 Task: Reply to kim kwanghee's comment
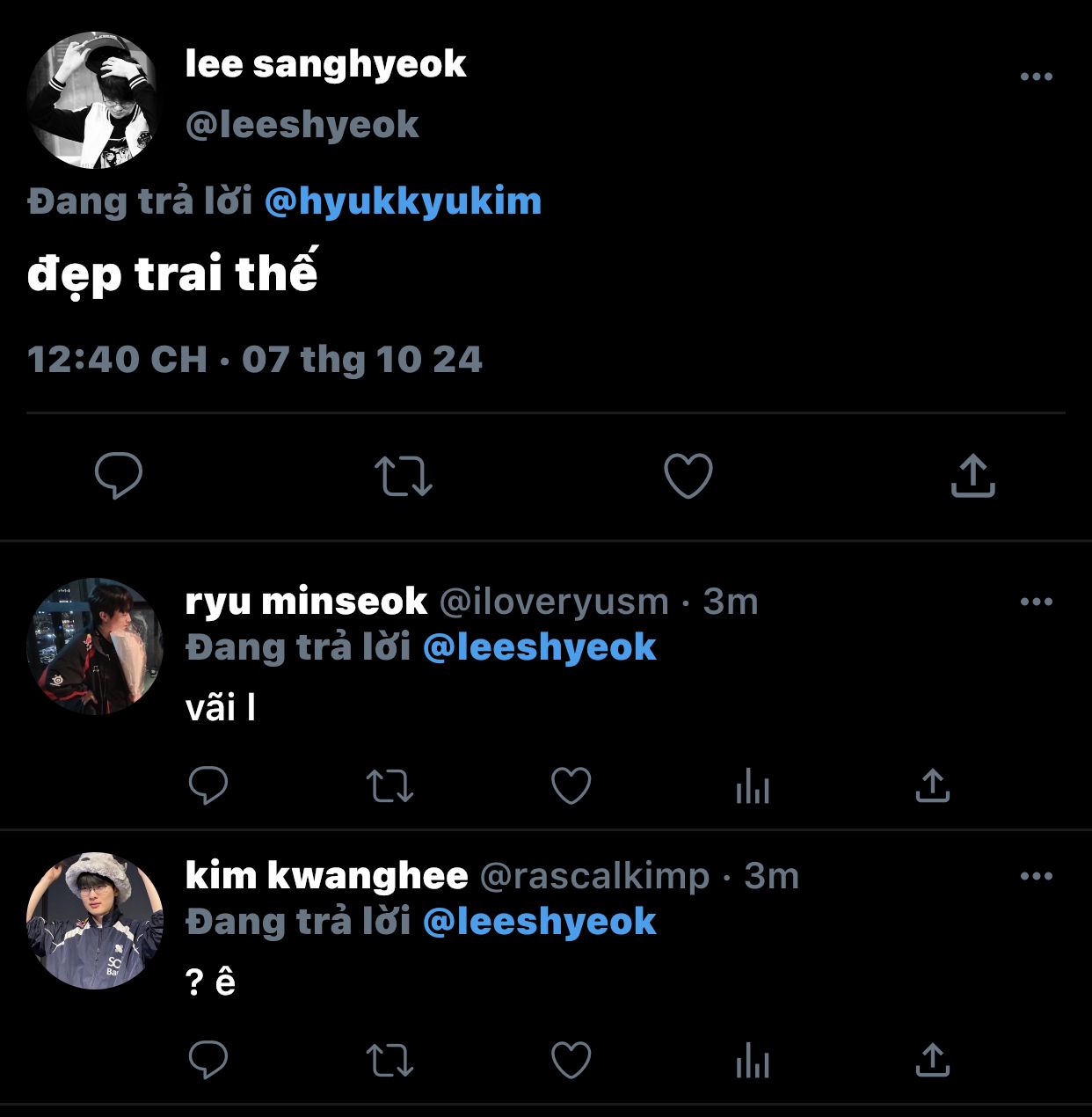208,1060
